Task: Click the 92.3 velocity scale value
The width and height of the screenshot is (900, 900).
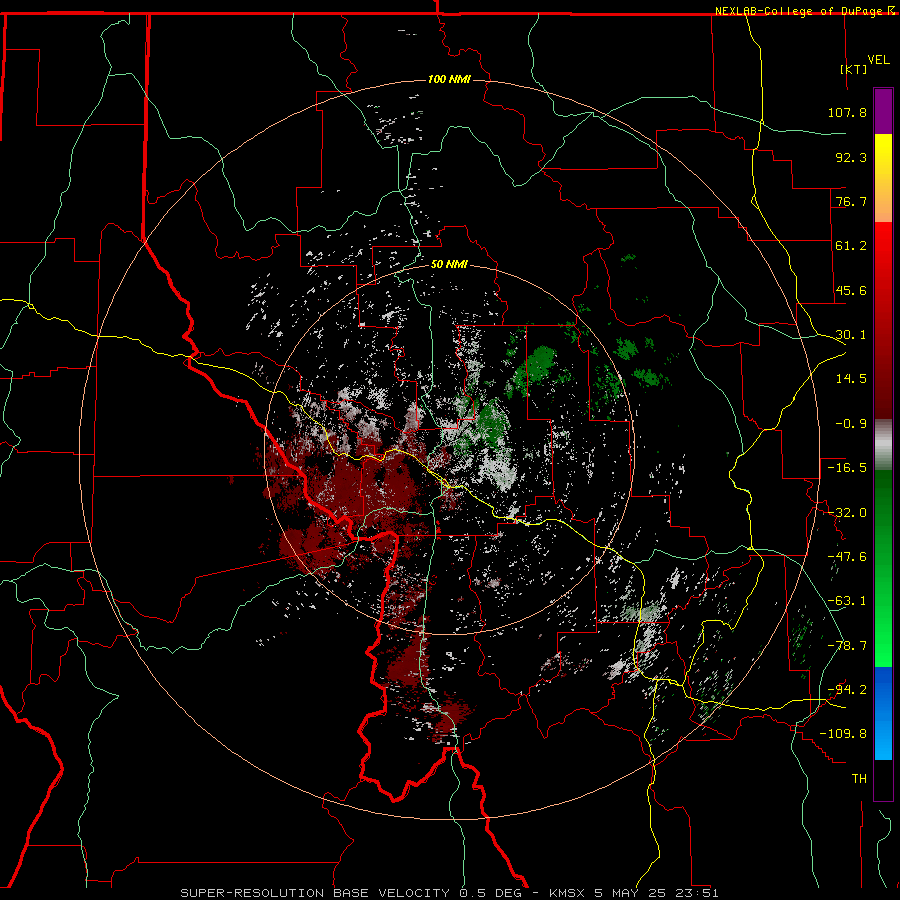Action: click(x=851, y=157)
